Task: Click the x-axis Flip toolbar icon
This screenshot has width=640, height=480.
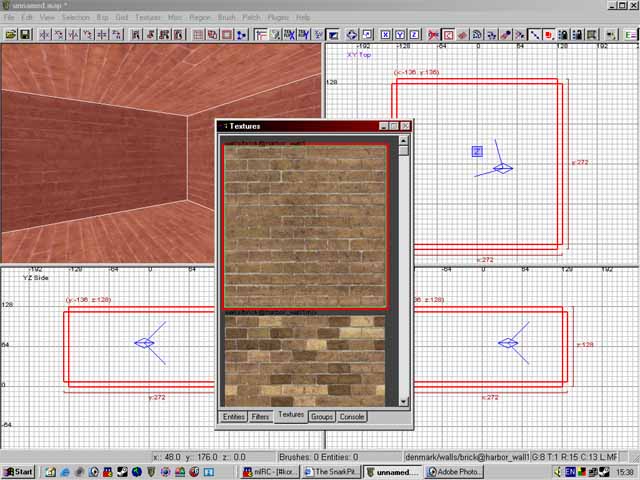Action: click(x=45, y=34)
